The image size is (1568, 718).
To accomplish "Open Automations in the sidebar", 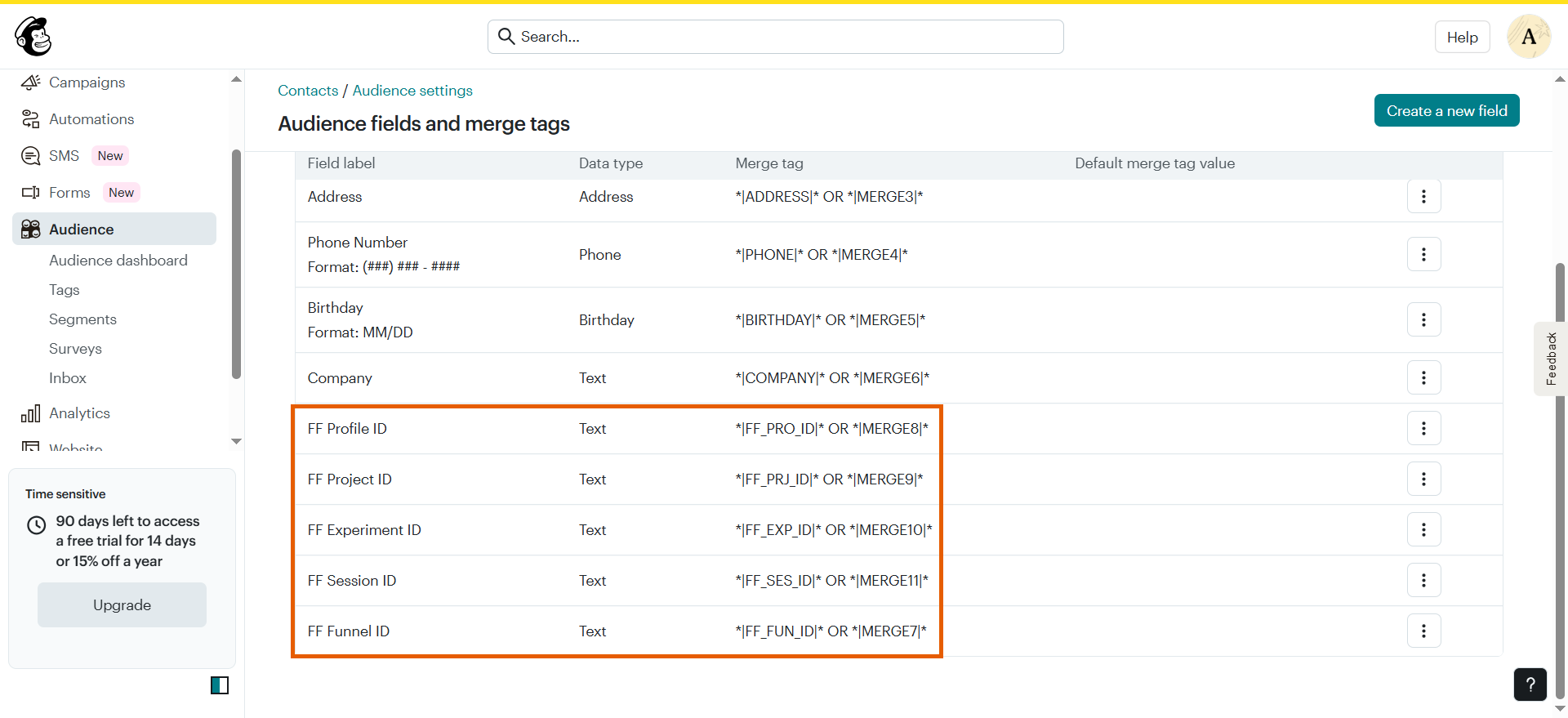I will pos(91,119).
